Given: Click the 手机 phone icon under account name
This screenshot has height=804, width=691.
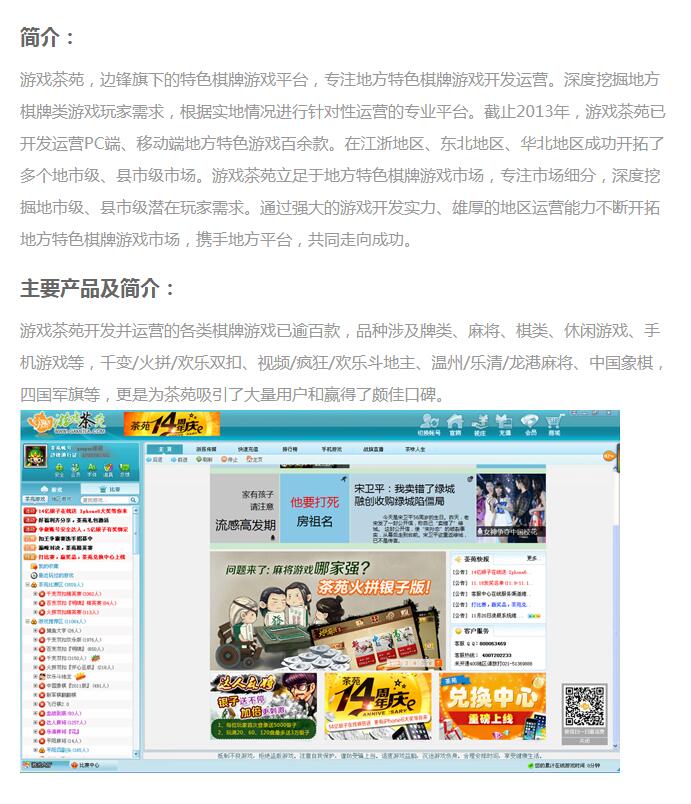Looking at the screenshot, I should [x=92, y=468].
